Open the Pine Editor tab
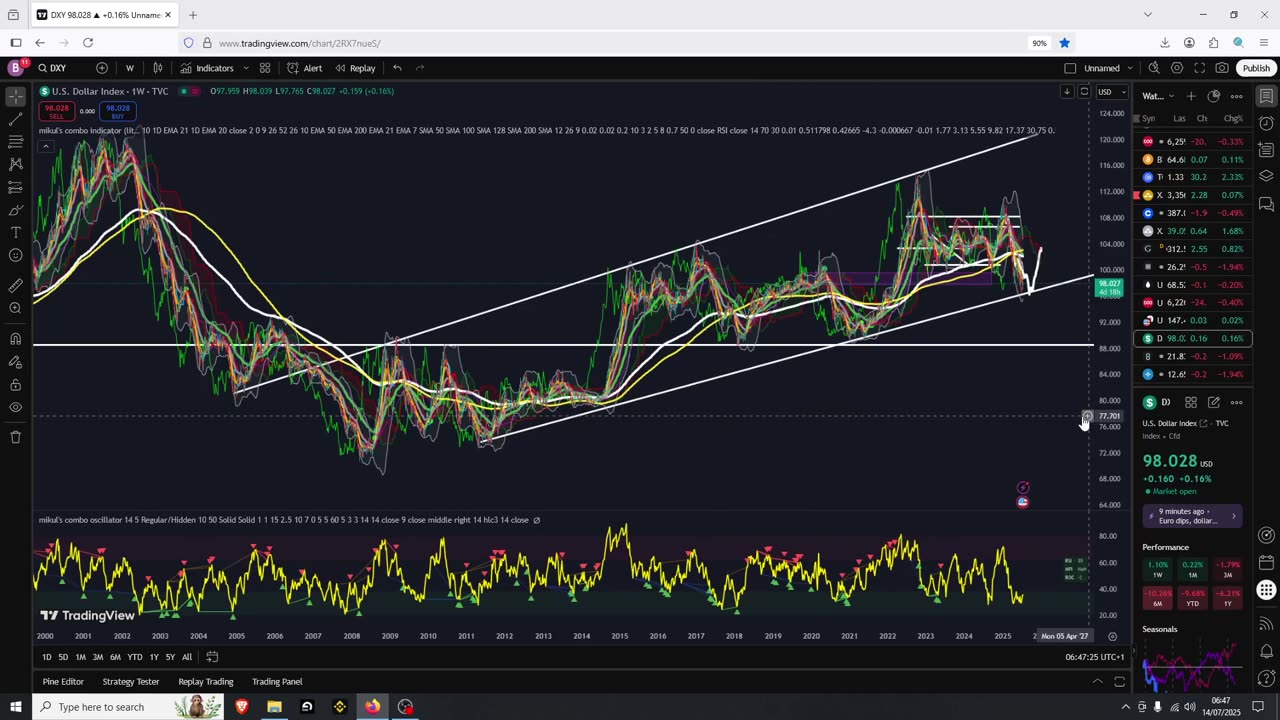 click(x=63, y=682)
